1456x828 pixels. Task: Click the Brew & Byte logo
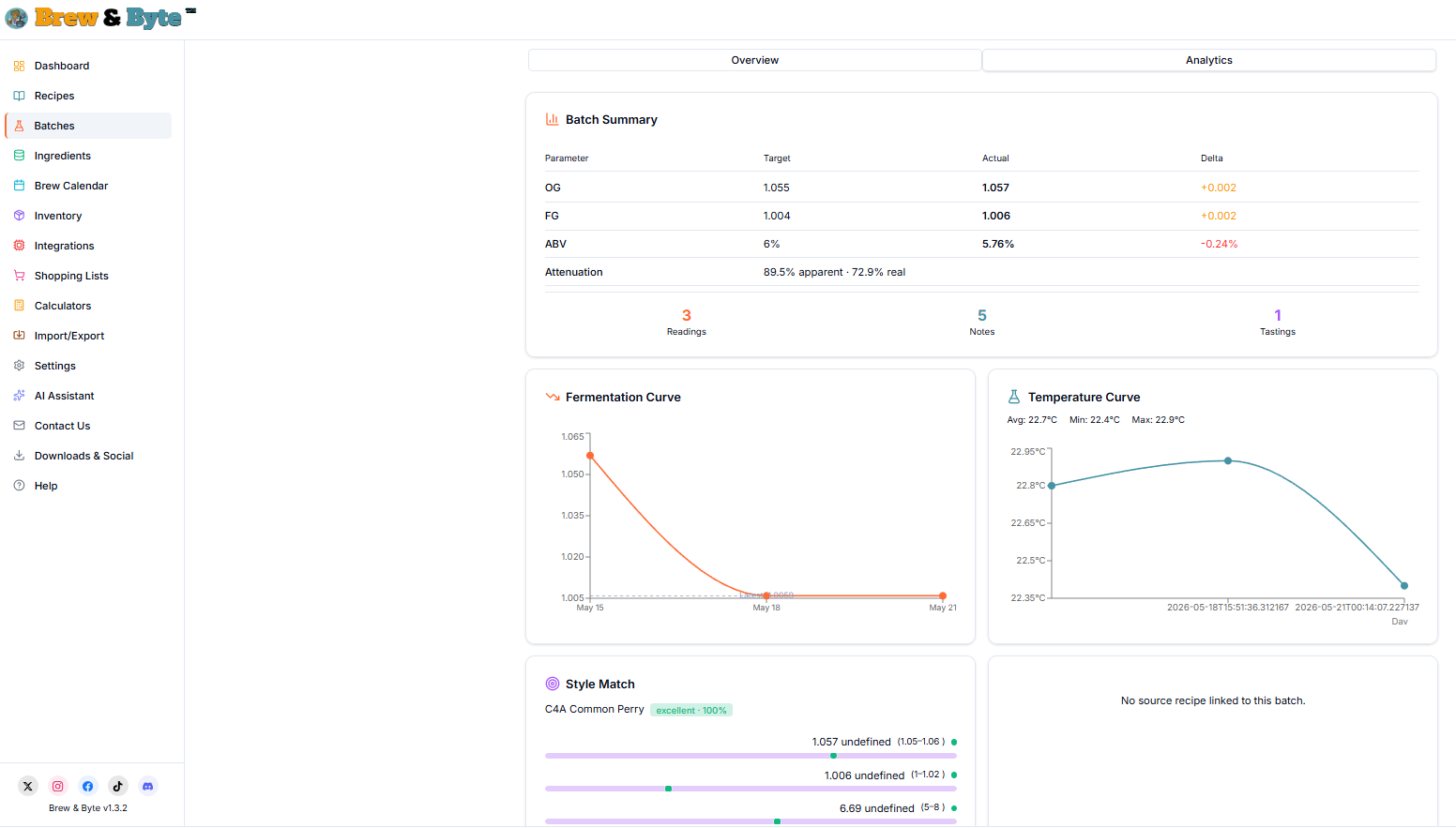(100, 18)
